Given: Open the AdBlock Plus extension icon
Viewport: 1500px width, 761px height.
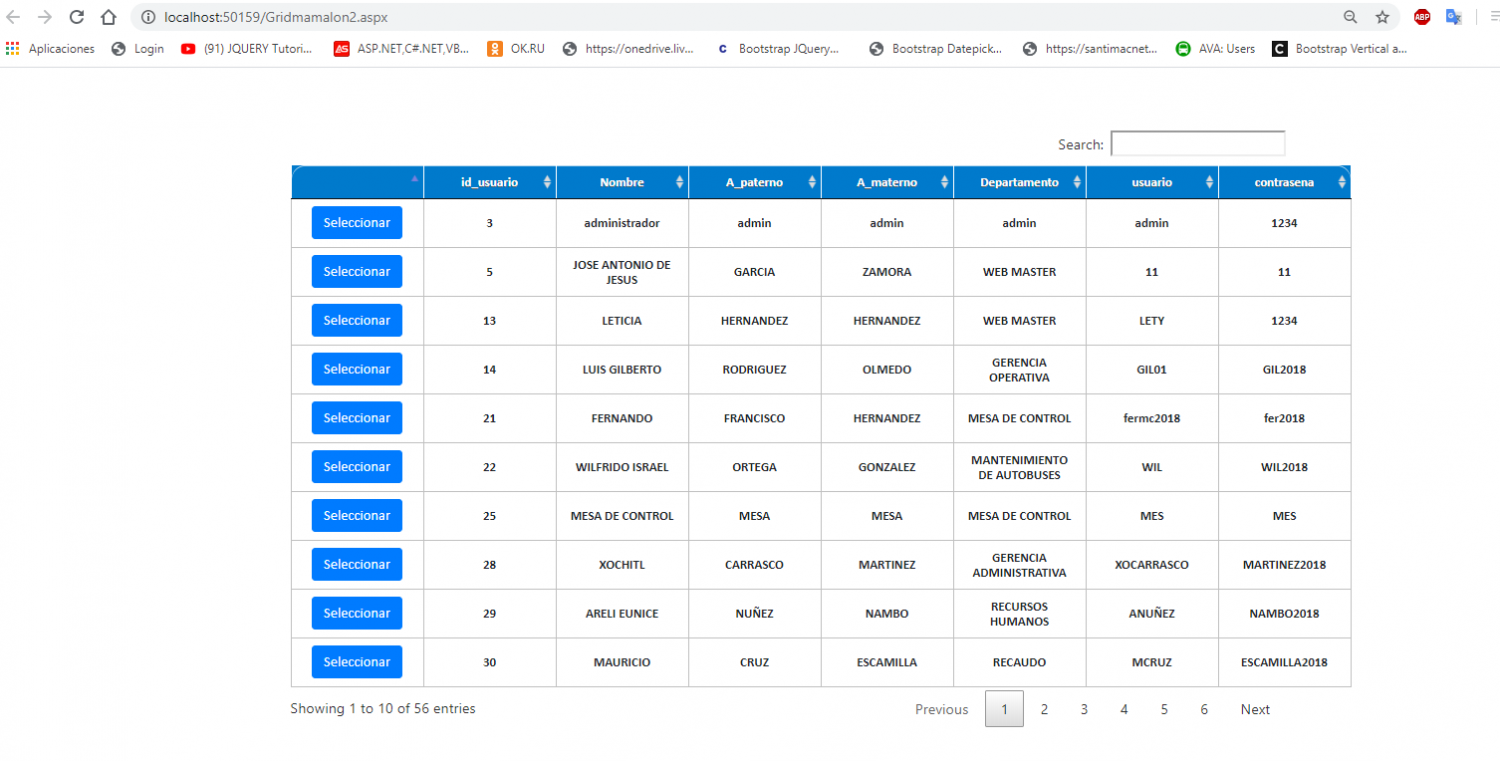Looking at the screenshot, I should [x=1422, y=17].
